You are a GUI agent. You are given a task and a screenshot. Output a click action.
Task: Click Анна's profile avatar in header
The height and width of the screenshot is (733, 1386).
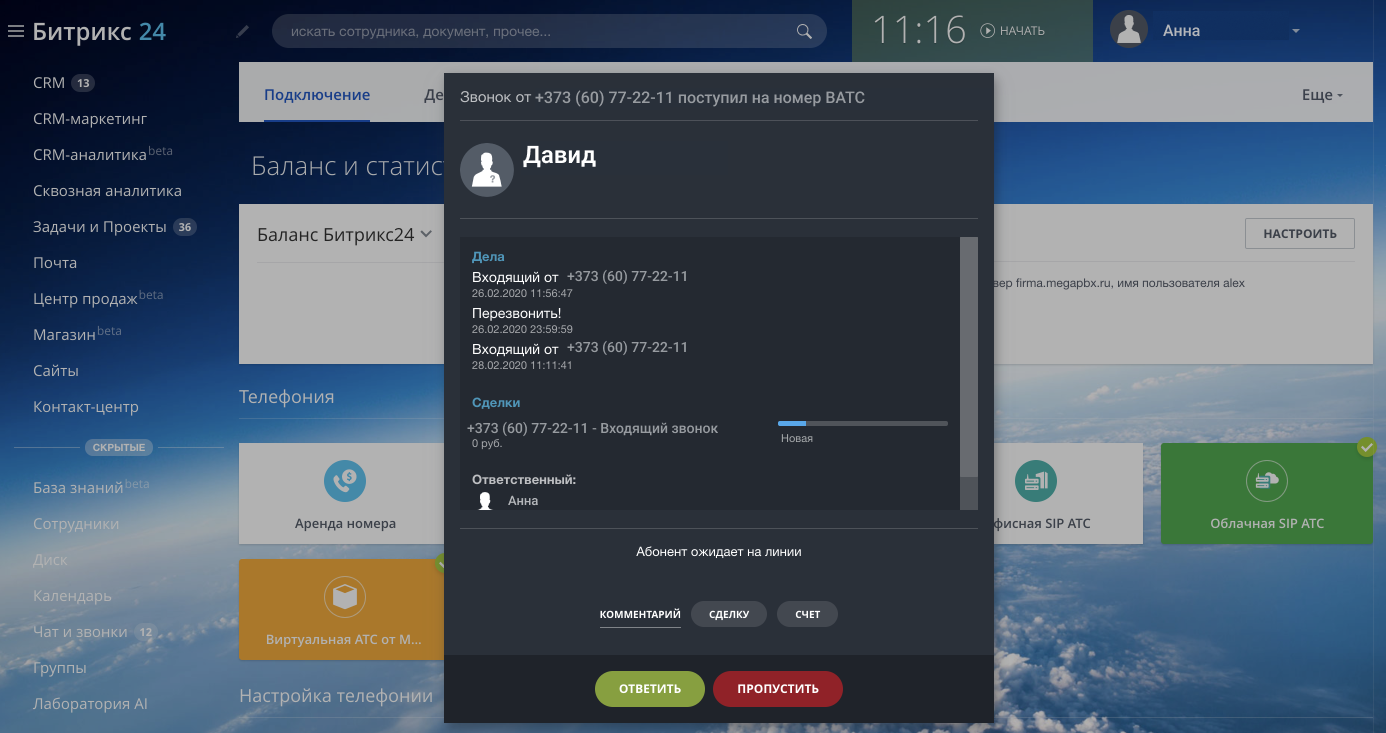(1129, 31)
